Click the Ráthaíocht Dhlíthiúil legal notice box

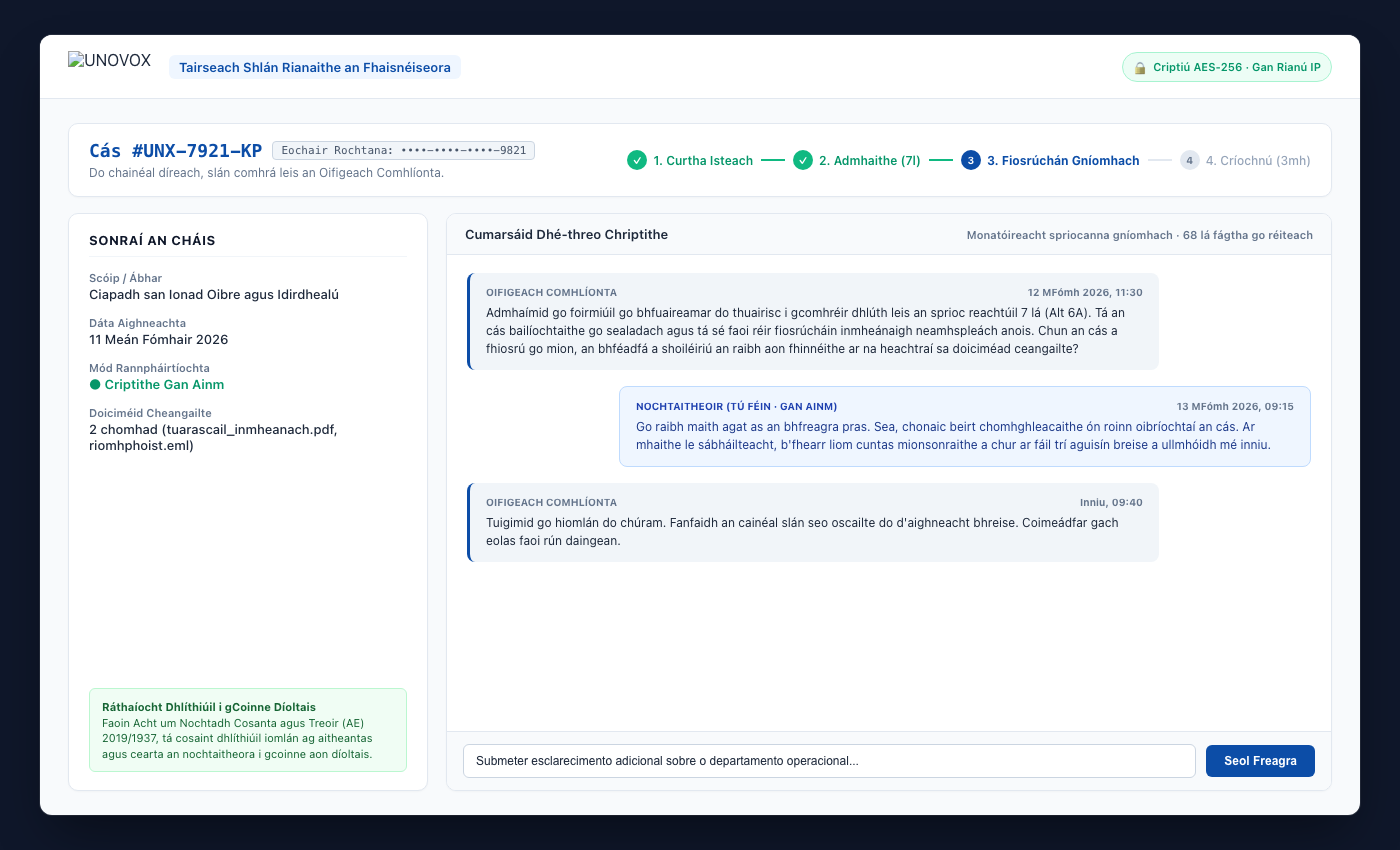248,730
